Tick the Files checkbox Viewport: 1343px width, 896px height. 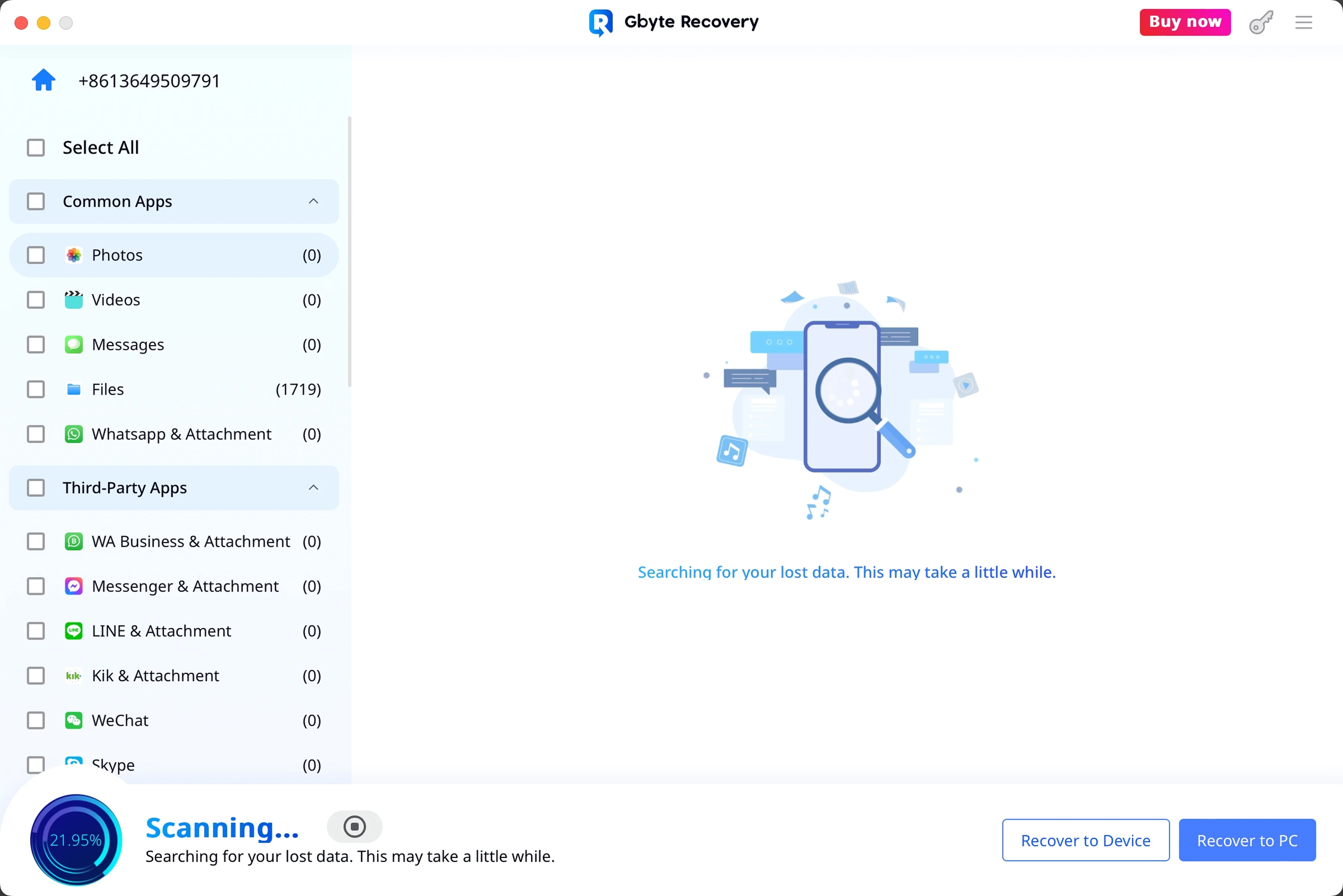(36, 390)
